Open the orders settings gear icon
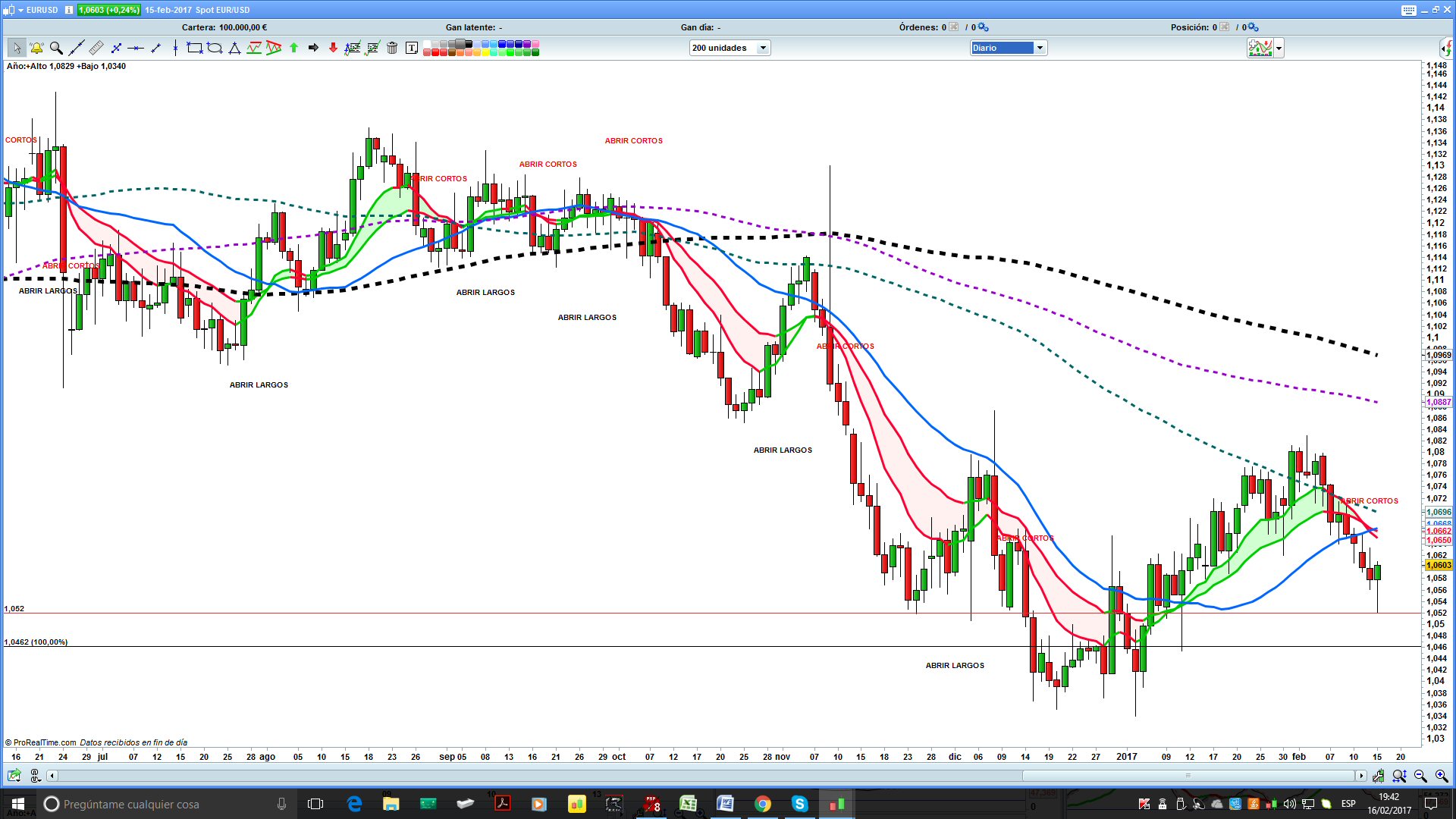This screenshot has width=1456, height=819. [984, 27]
